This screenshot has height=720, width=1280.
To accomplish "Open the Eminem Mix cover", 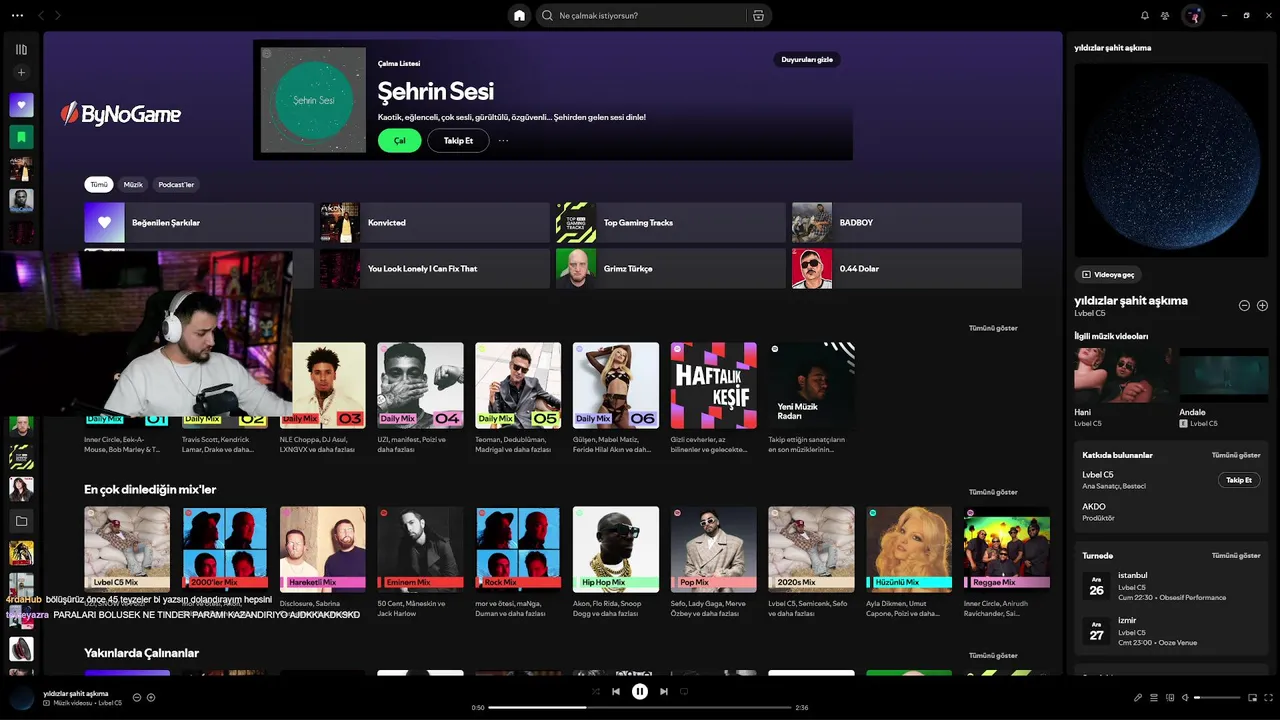I will tap(420, 549).
